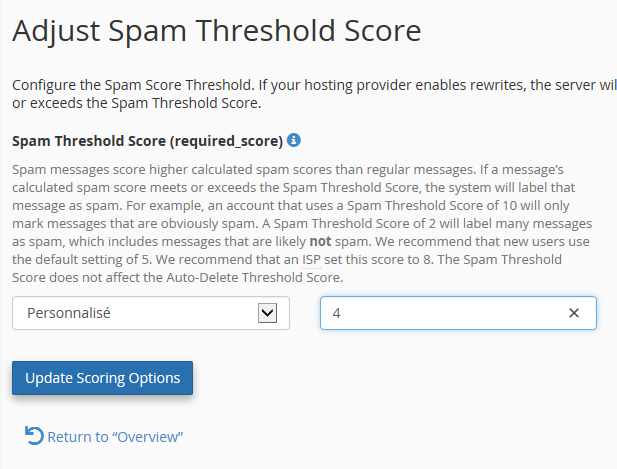The width and height of the screenshot is (617, 469).
Task: Clear the score field with the X icon
Action: coord(574,313)
